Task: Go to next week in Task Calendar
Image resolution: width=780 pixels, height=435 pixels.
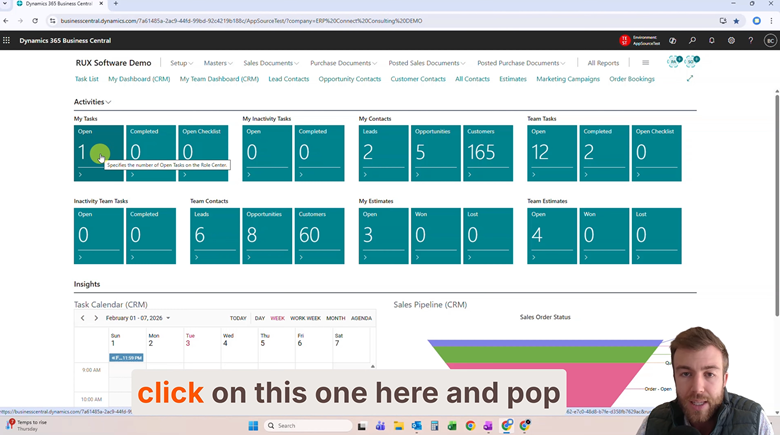Action: 96,318
